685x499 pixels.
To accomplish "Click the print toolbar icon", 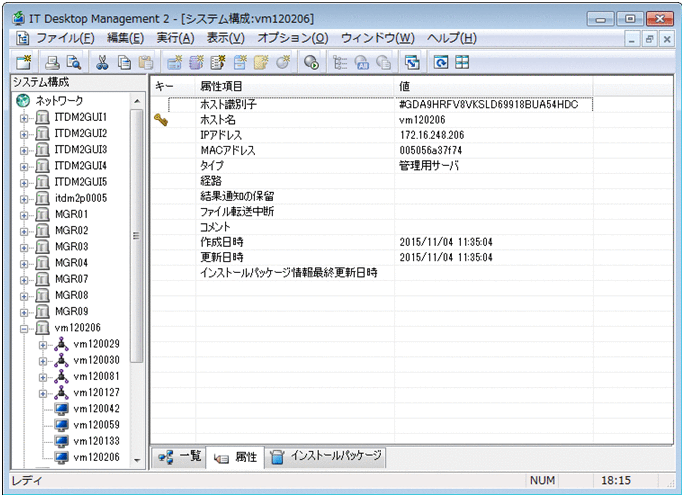I will point(52,62).
